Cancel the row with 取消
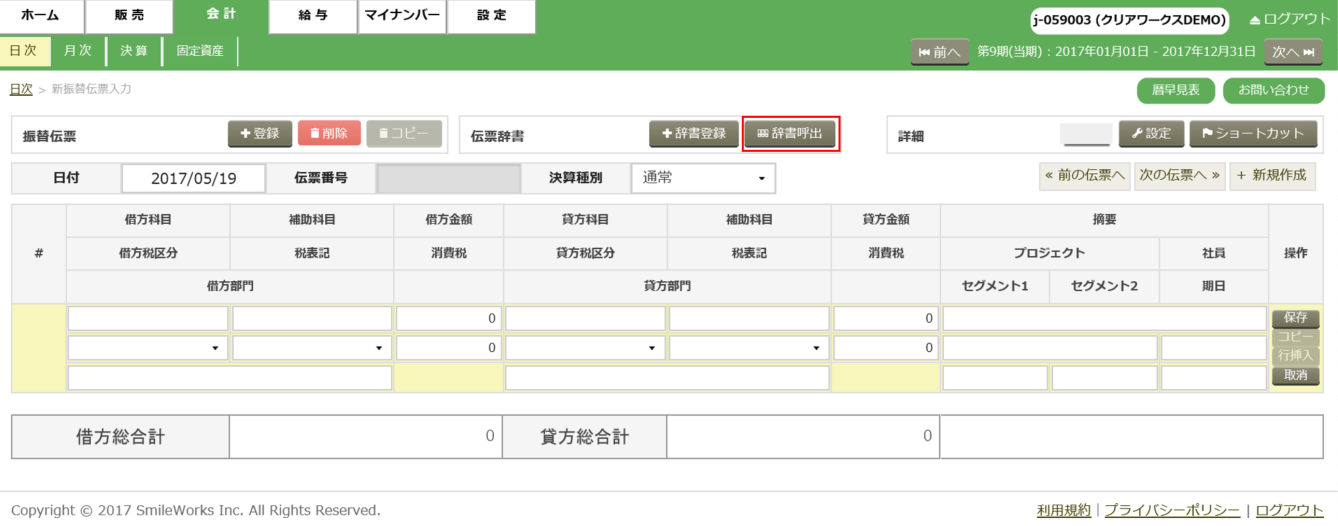This screenshot has height=526, width=1338. [x=1296, y=375]
